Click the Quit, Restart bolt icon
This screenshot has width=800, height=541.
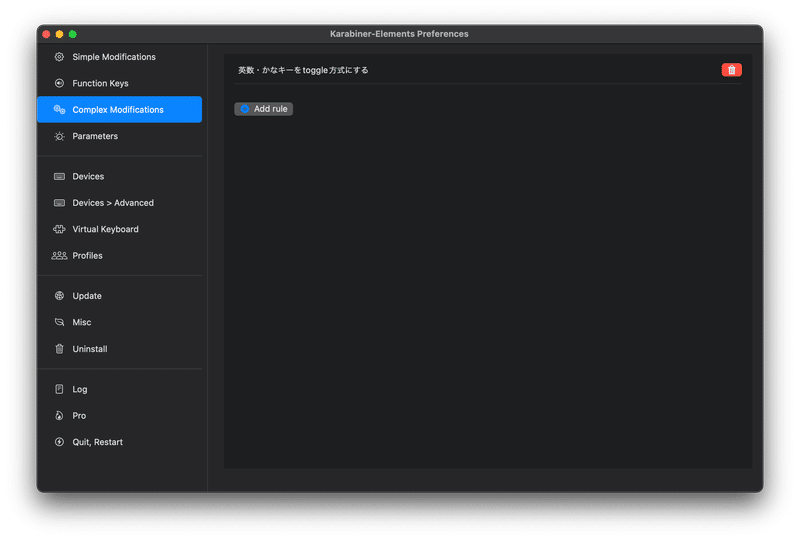point(59,442)
